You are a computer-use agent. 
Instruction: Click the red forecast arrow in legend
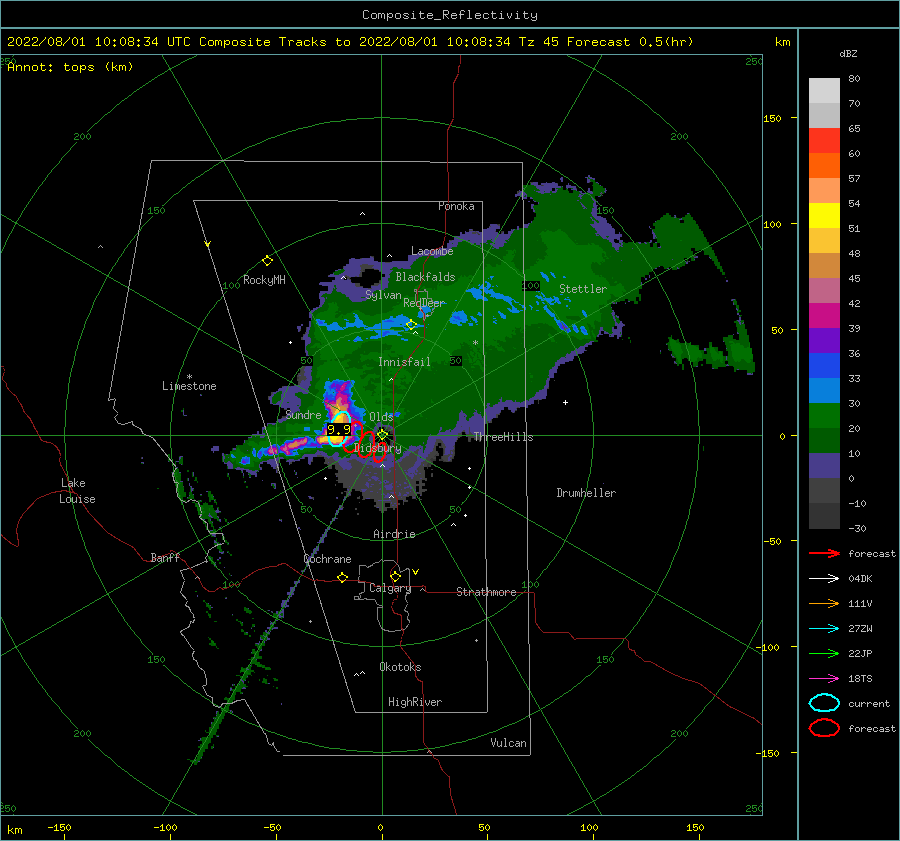click(824, 553)
